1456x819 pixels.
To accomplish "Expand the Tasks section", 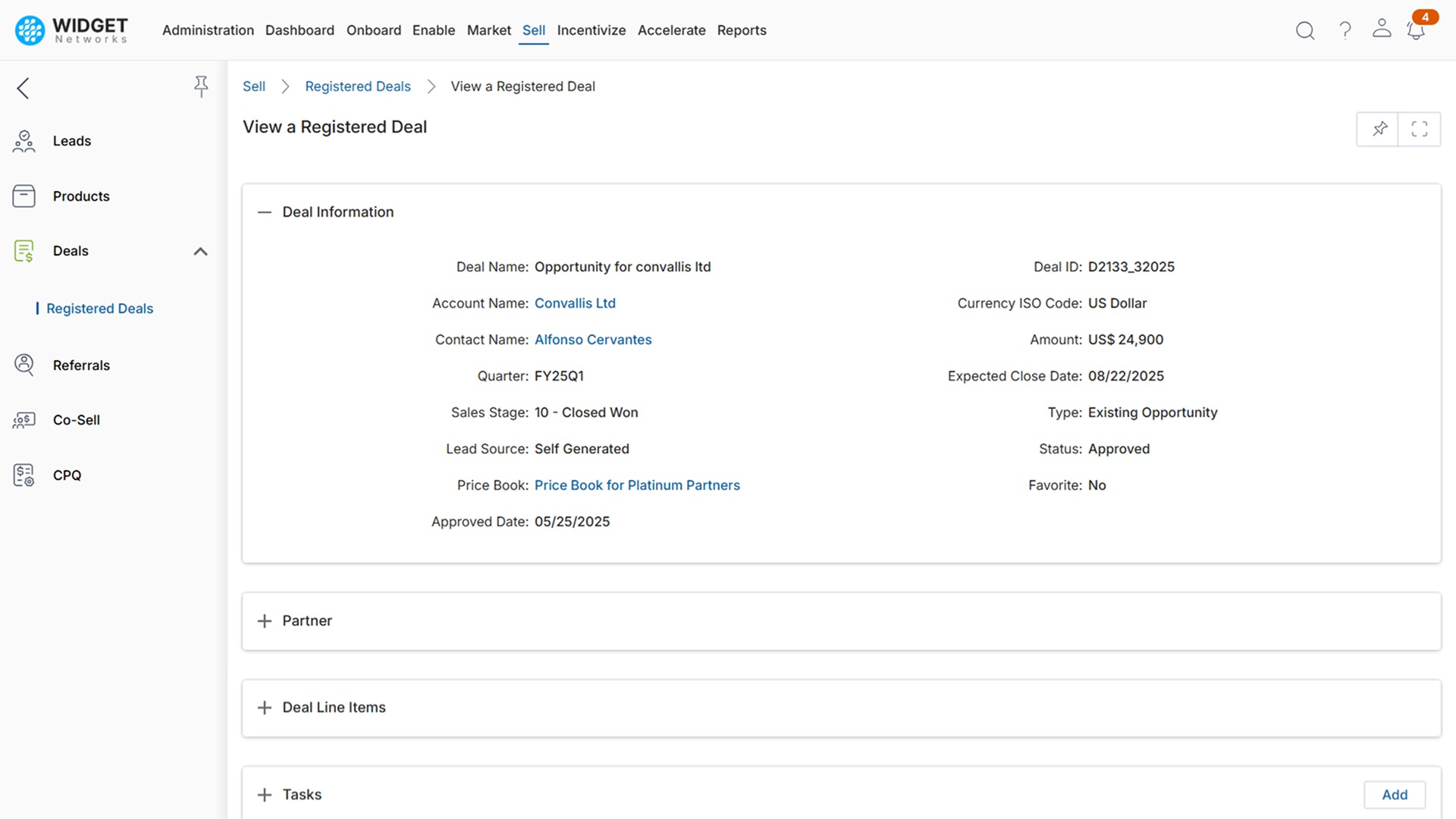I will [x=264, y=795].
